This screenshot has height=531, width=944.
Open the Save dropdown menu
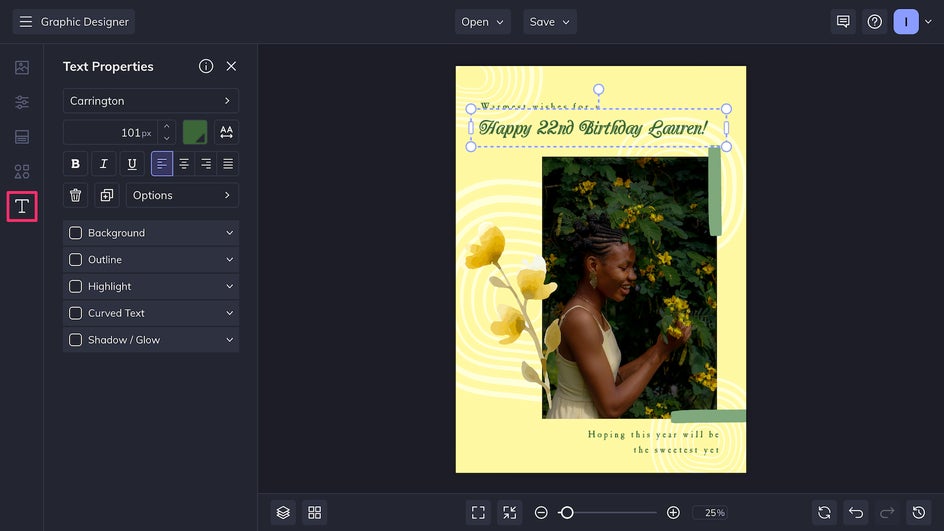550,22
